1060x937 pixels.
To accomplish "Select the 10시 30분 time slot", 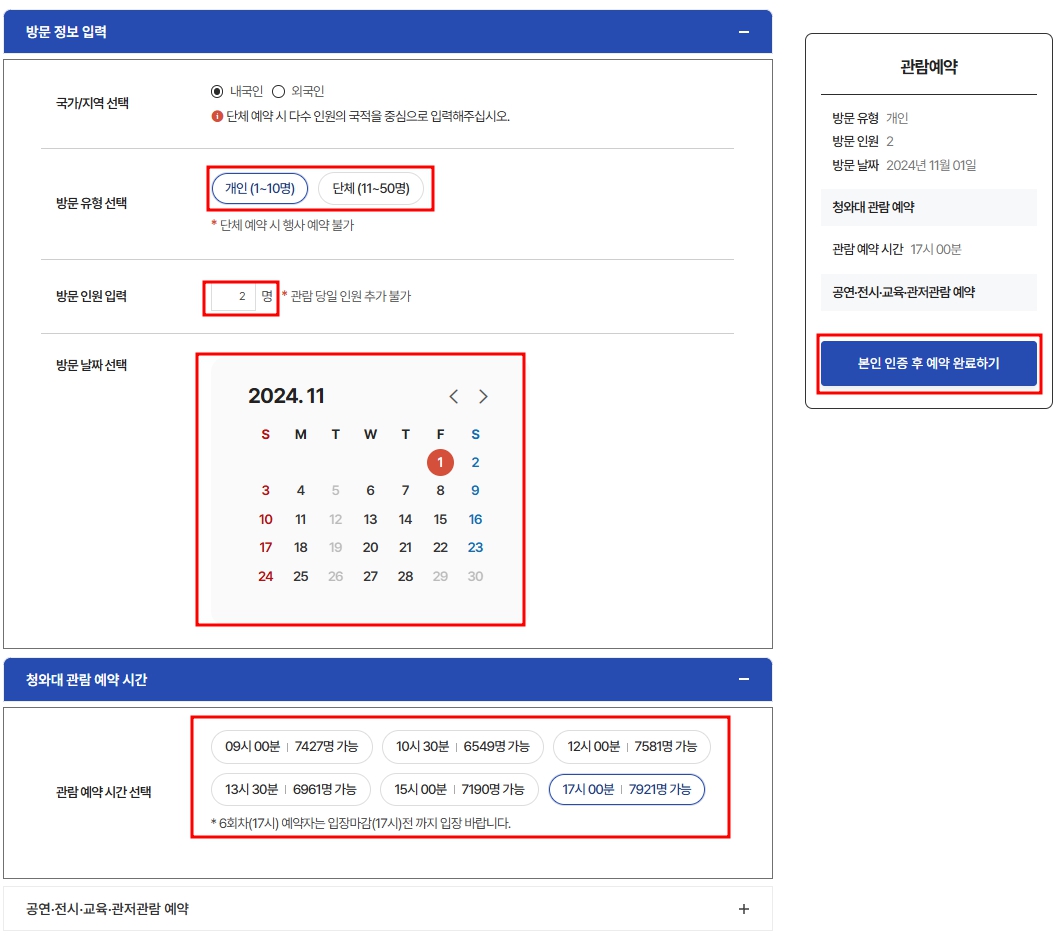I will coord(462,746).
